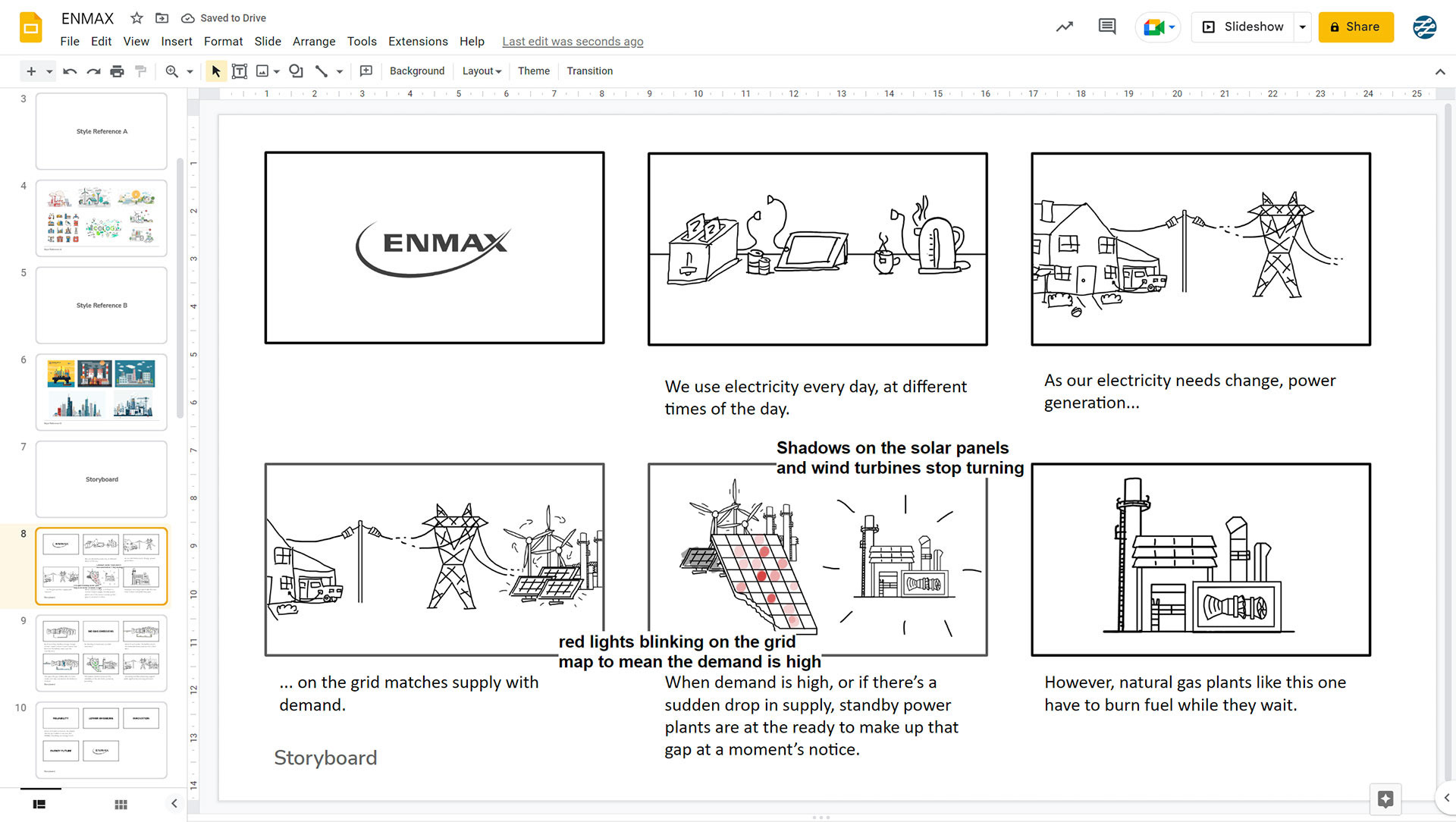Click the activity dashboard trend icon
The width and height of the screenshot is (1456, 822).
point(1064,27)
